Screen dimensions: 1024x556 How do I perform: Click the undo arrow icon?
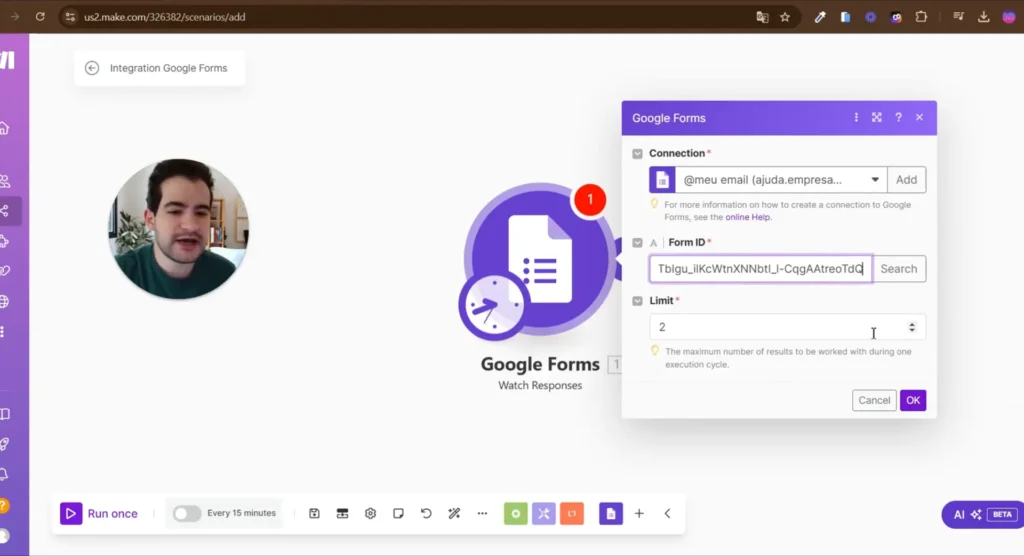click(426, 514)
